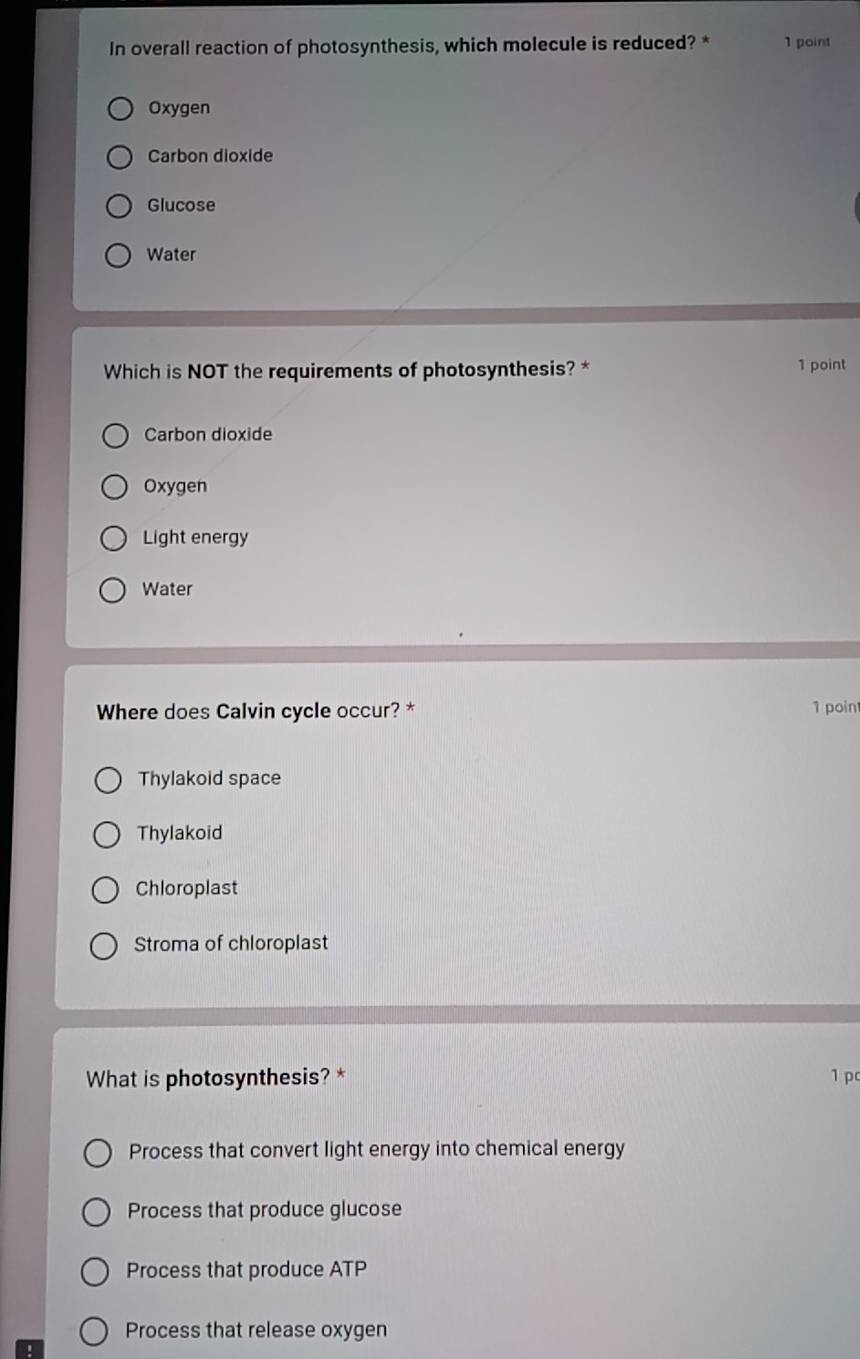Pick Glucose in the first question

(x=119, y=206)
